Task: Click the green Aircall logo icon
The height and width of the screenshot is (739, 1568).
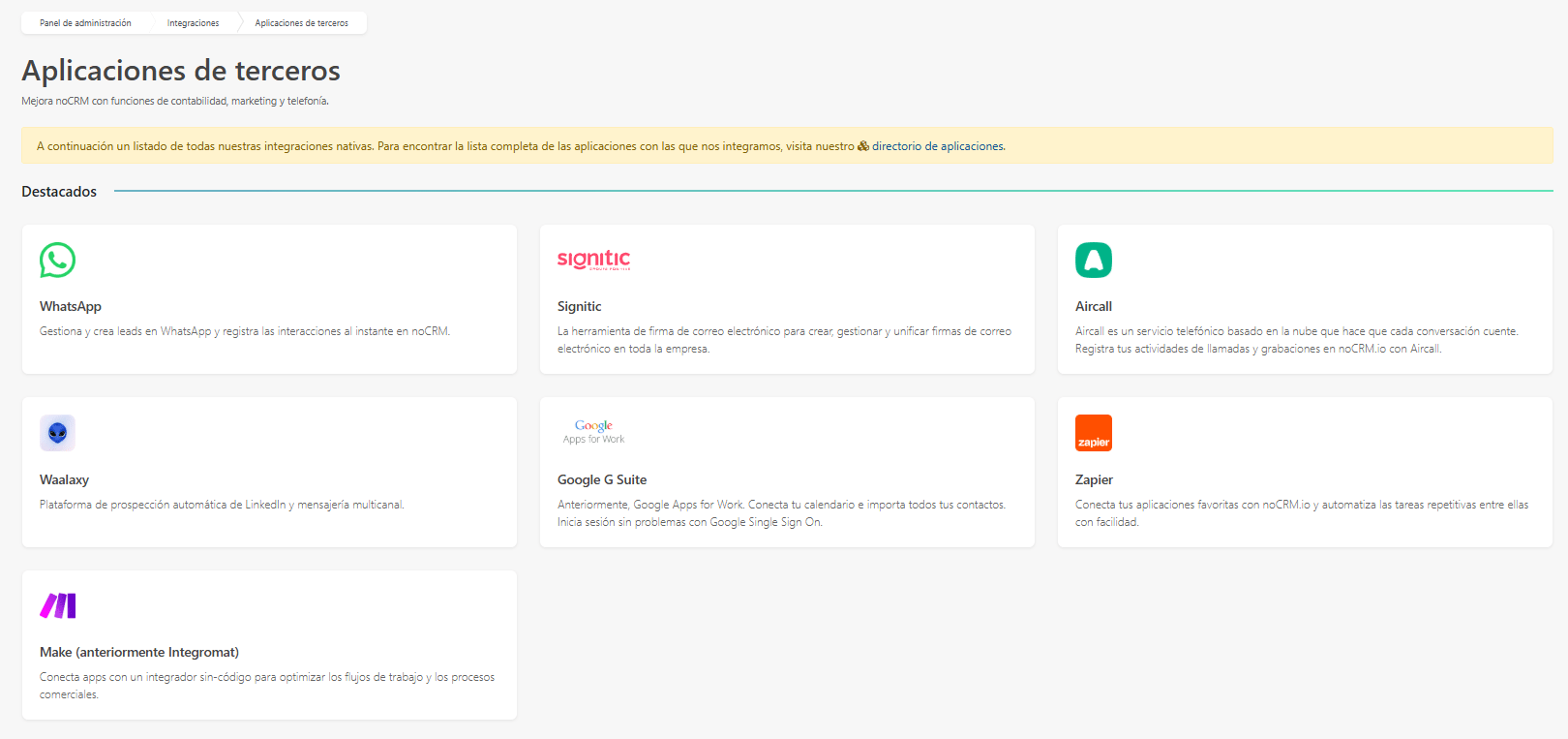Action: tap(1094, 260)
